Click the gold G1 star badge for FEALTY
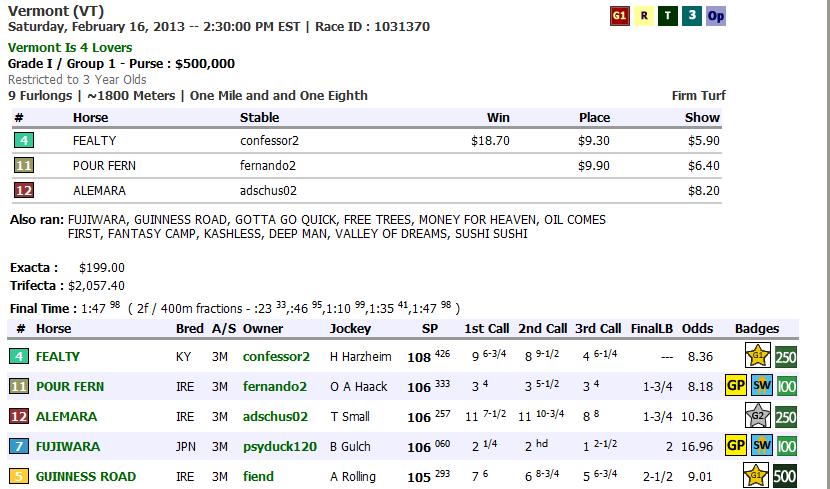Image resolution: width=830 pixels, height=489 pixels. click(761, 356)
